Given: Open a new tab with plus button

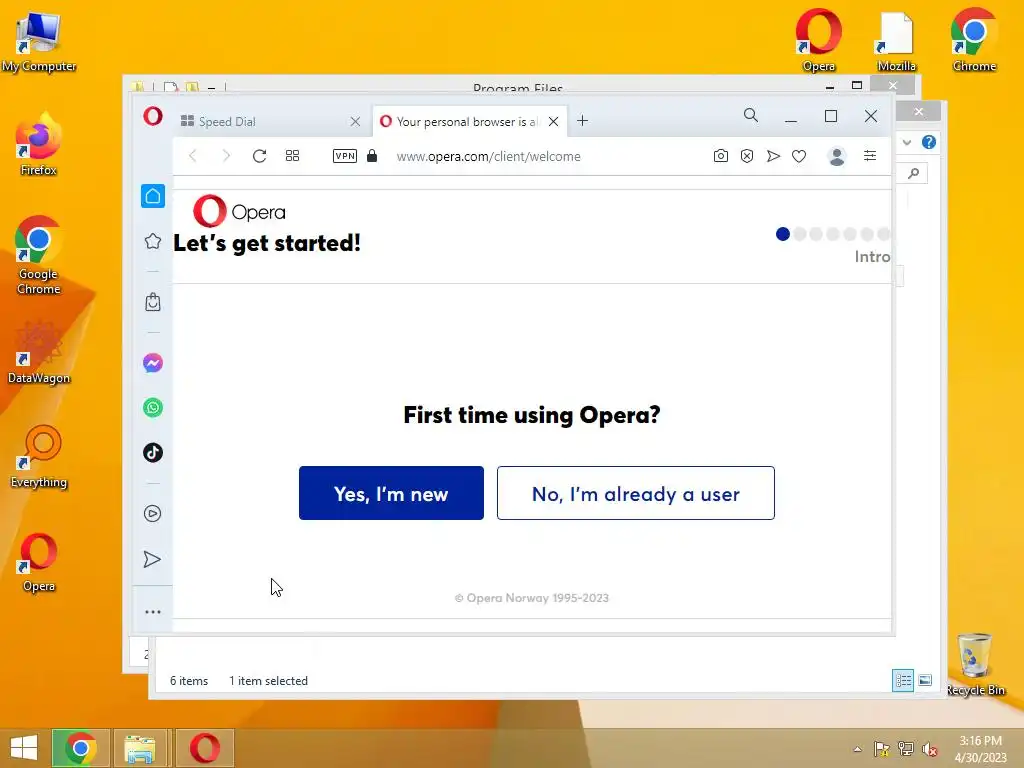Looking at the screenshot, I should pyautogui.click(x=583, y=121).
